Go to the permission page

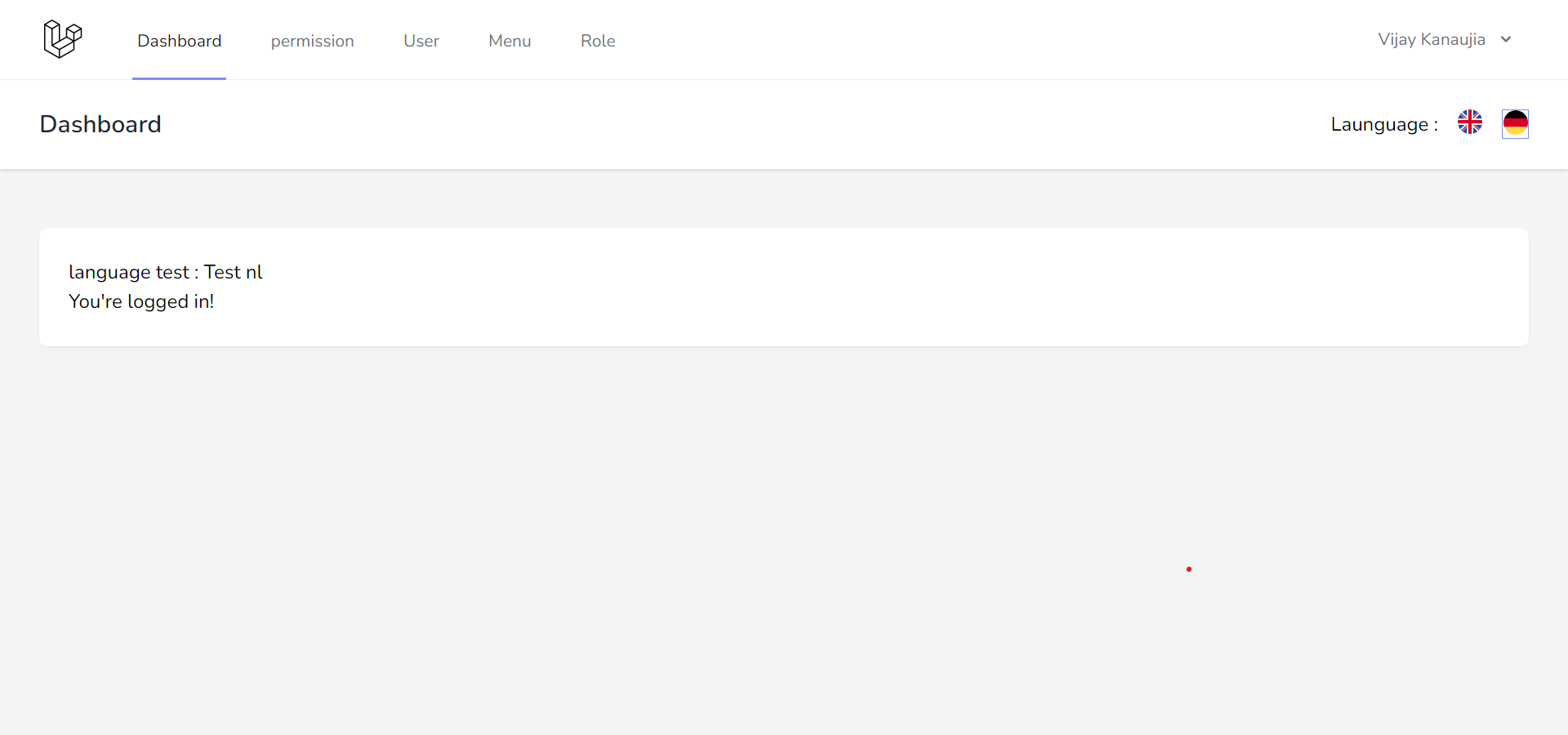click(312, 41)
